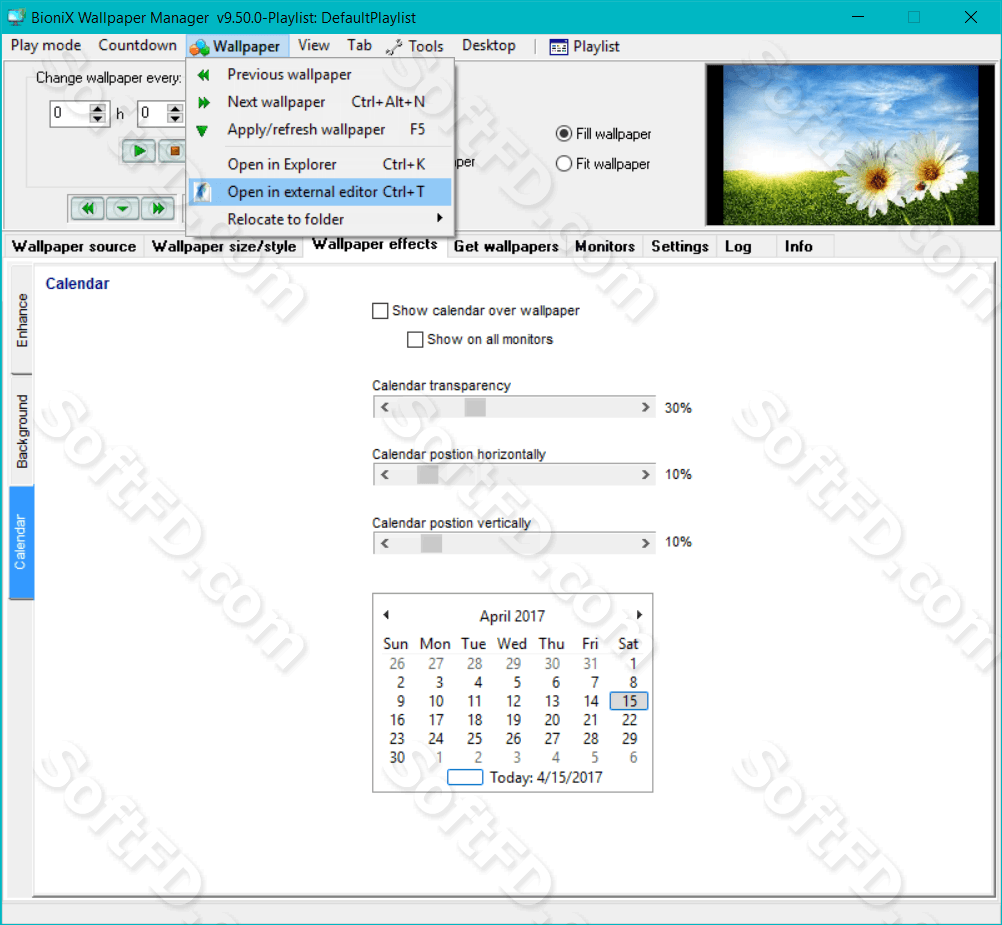The height and width of the screenshot is (925, 1002).
Task: Choose Open in Explorer menu entry
Action: pyautogui.click(x=320, y=164)
